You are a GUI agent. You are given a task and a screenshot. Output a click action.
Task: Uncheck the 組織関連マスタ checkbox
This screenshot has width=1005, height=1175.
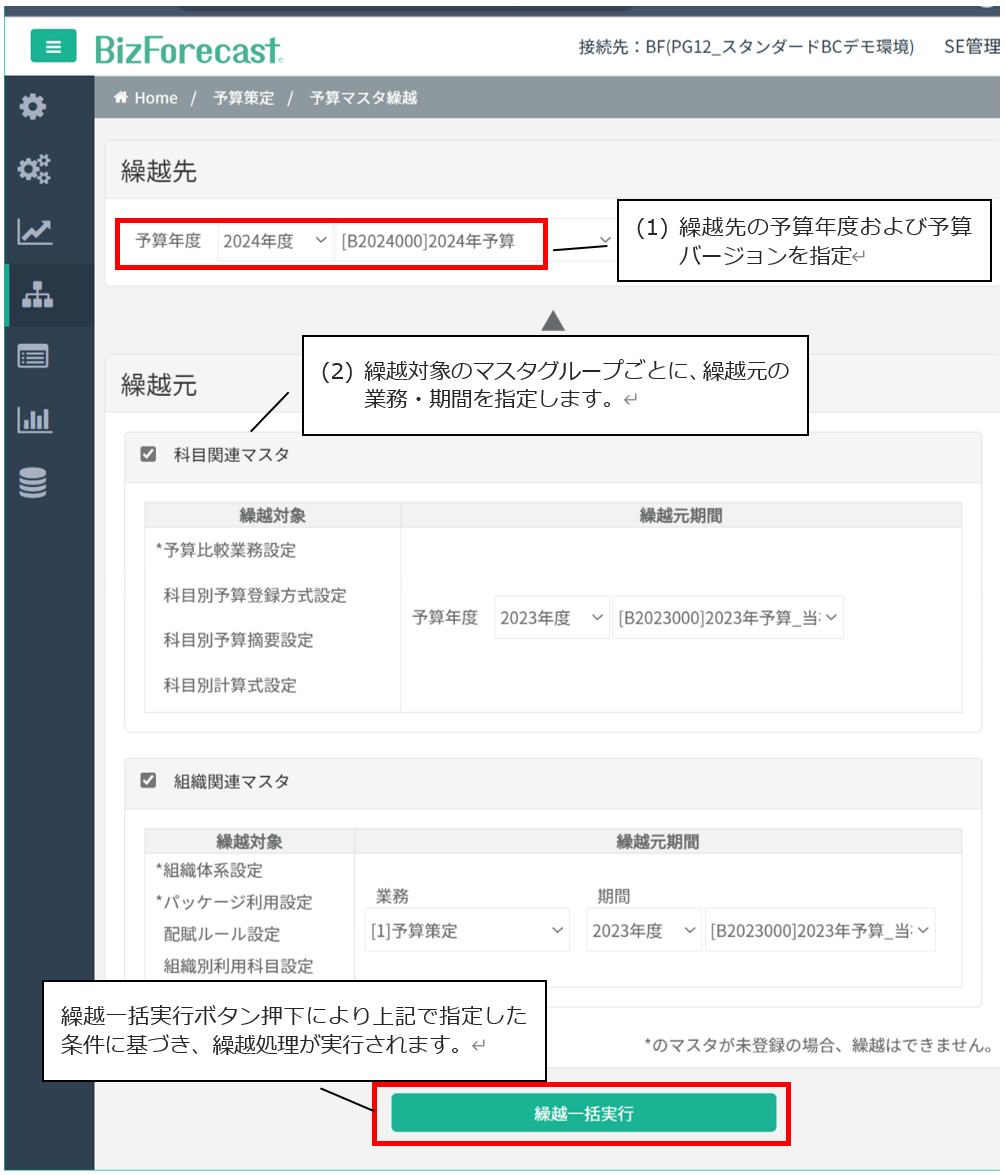point(149,781)
